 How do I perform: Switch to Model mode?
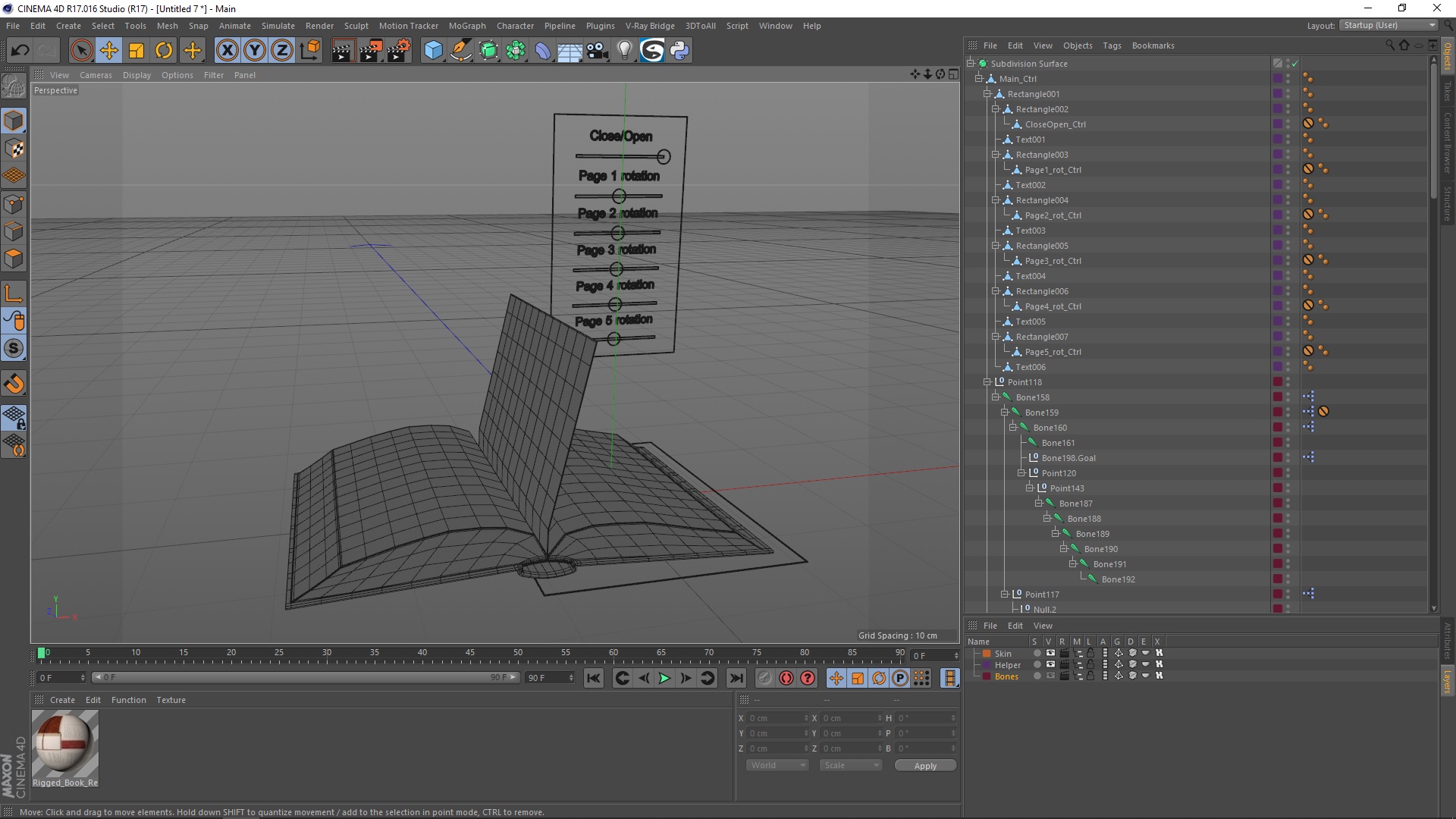tap(14, 121)
